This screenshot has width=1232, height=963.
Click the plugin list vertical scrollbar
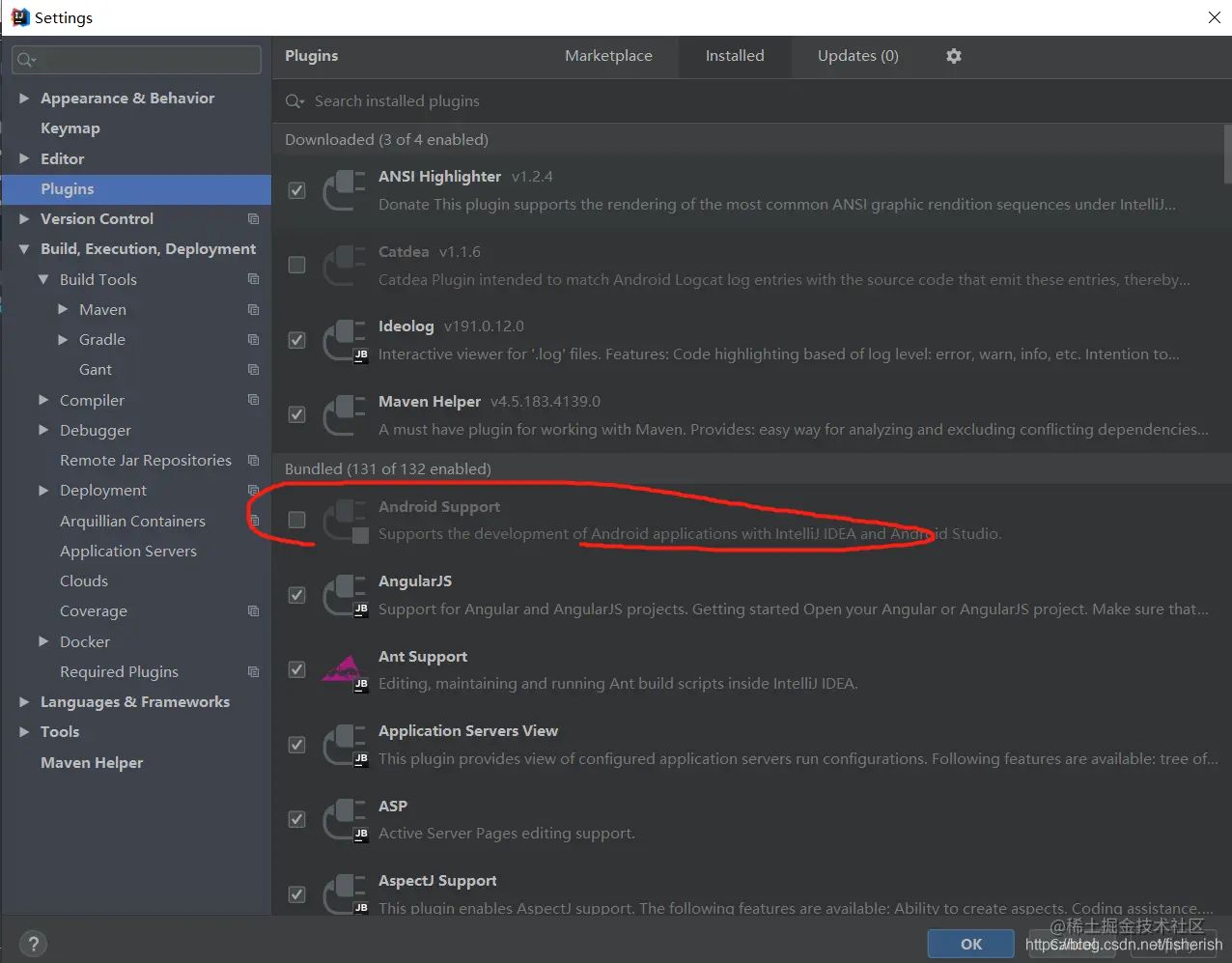click(1227, 155)
